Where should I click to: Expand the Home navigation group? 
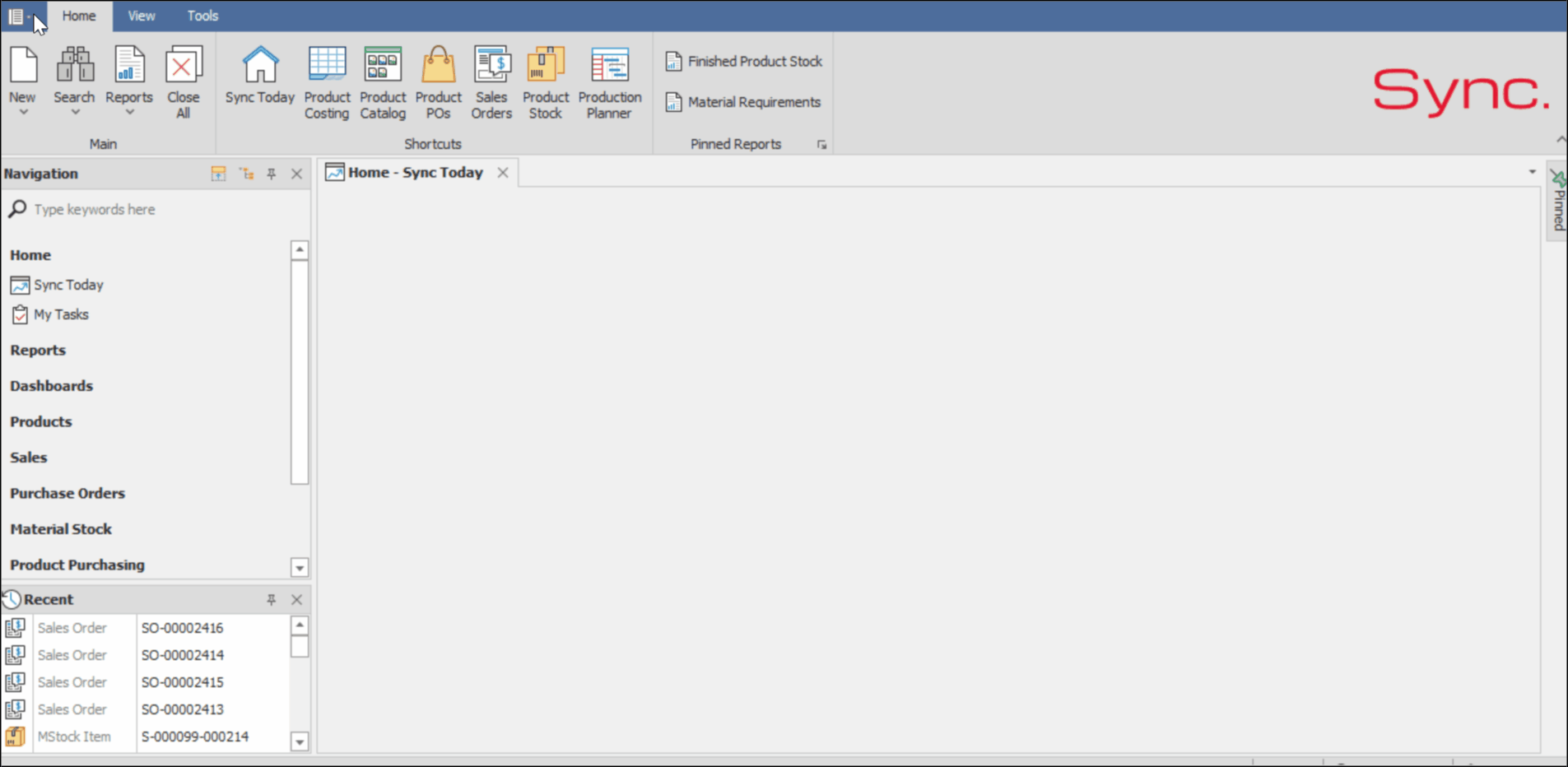click(30, 255)
